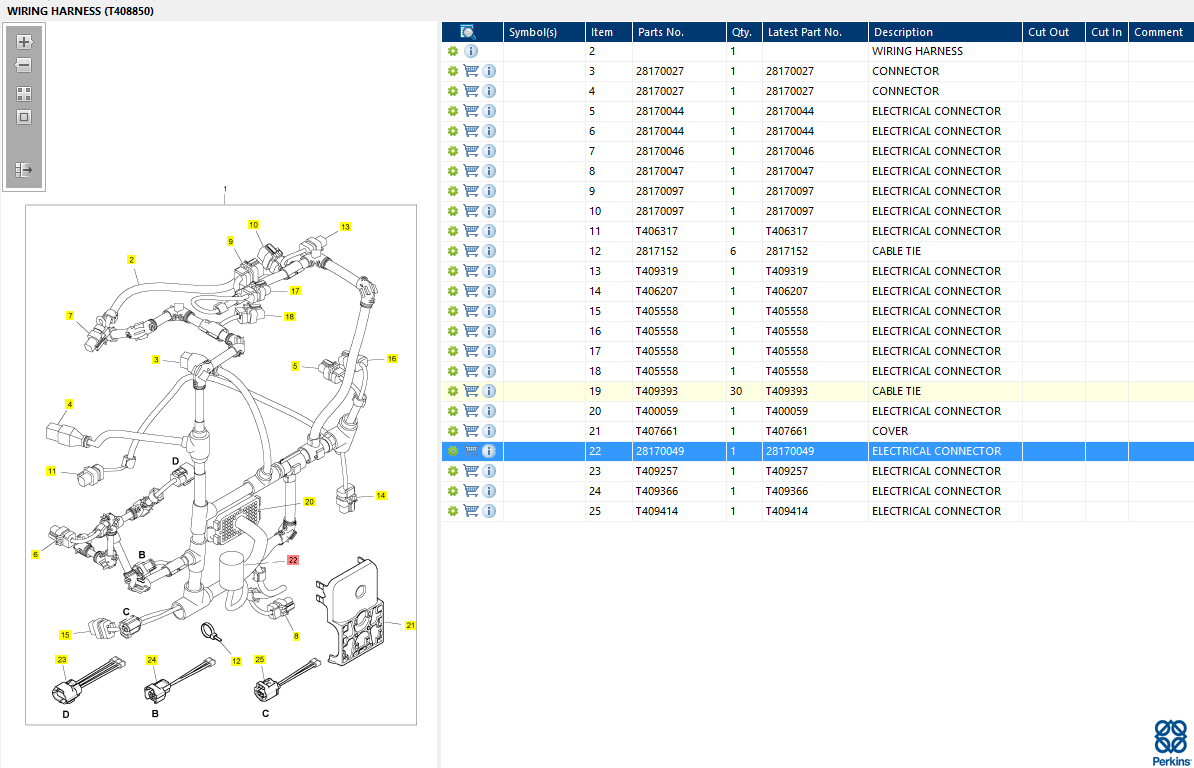Click the zoom out minus button

[x=24, y=65]
